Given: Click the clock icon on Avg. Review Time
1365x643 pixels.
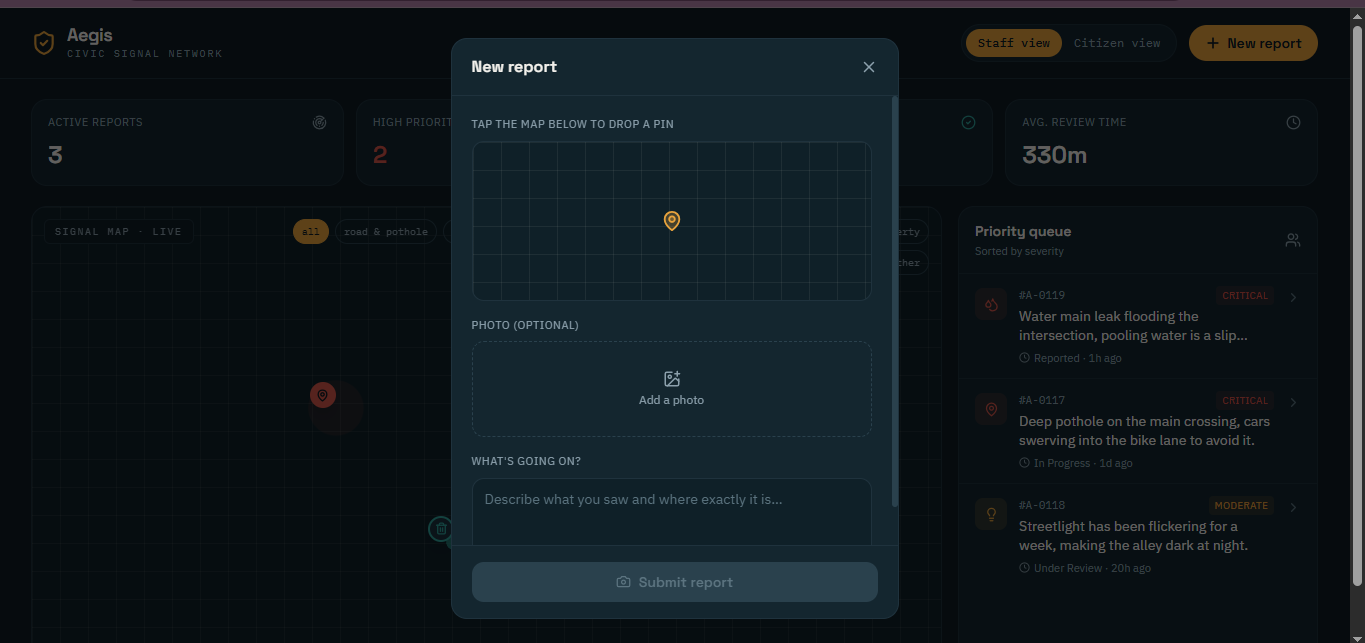Looking at the screenshot, I should 1293,122.
